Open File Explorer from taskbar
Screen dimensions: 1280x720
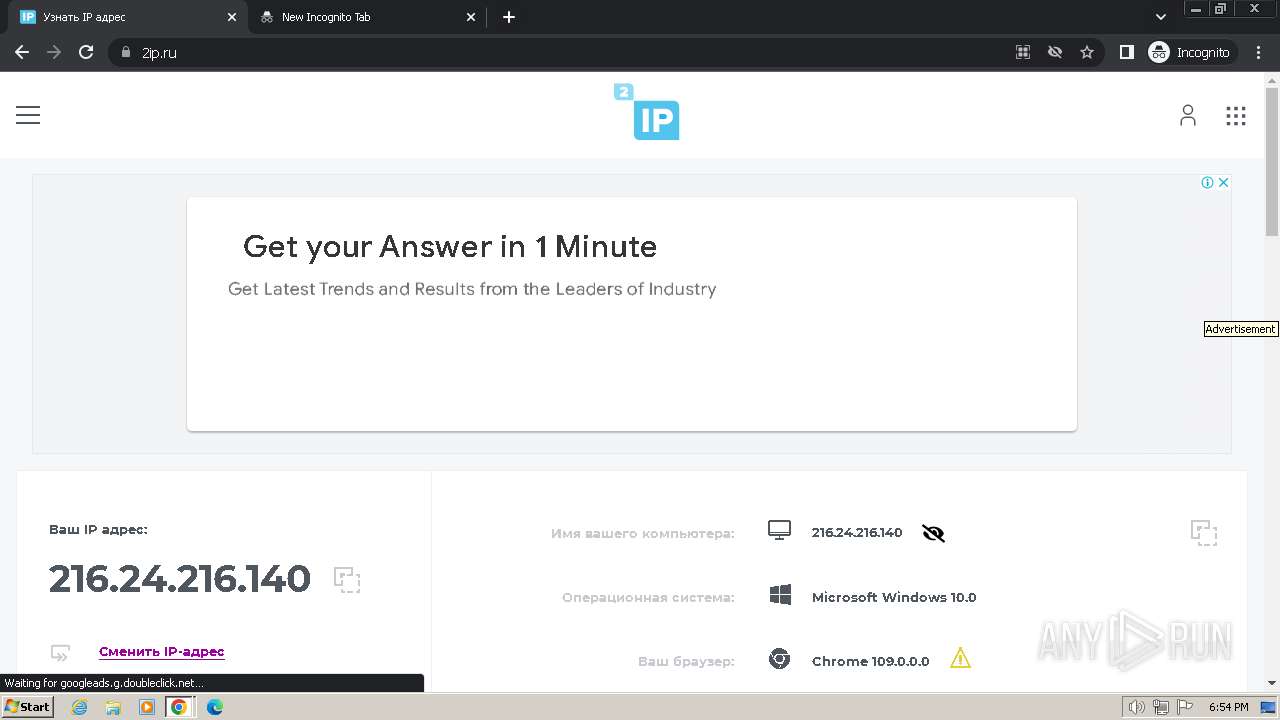pos(113,707)
